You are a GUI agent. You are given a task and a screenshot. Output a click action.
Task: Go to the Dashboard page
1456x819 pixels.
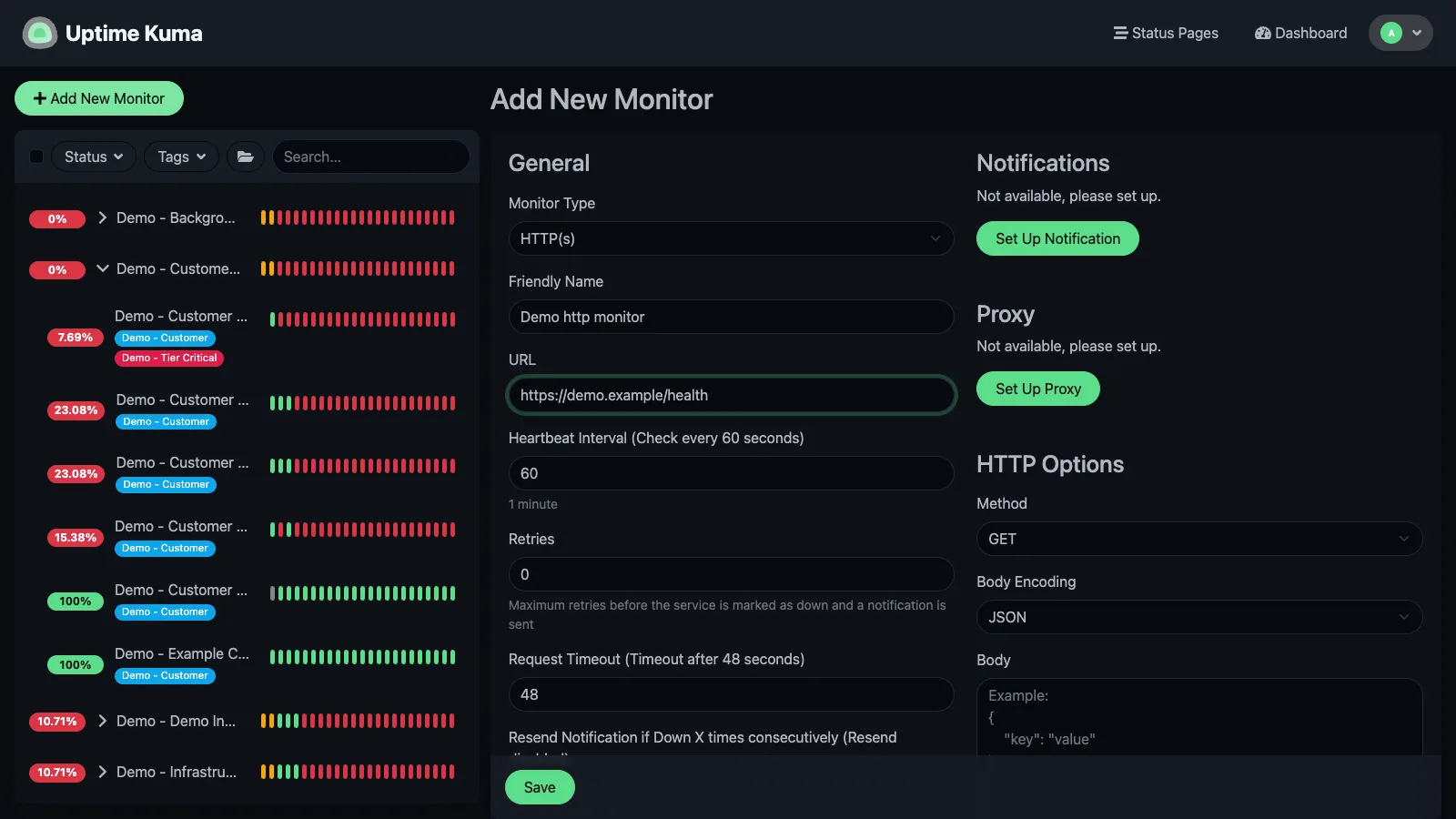(1300, 33)
